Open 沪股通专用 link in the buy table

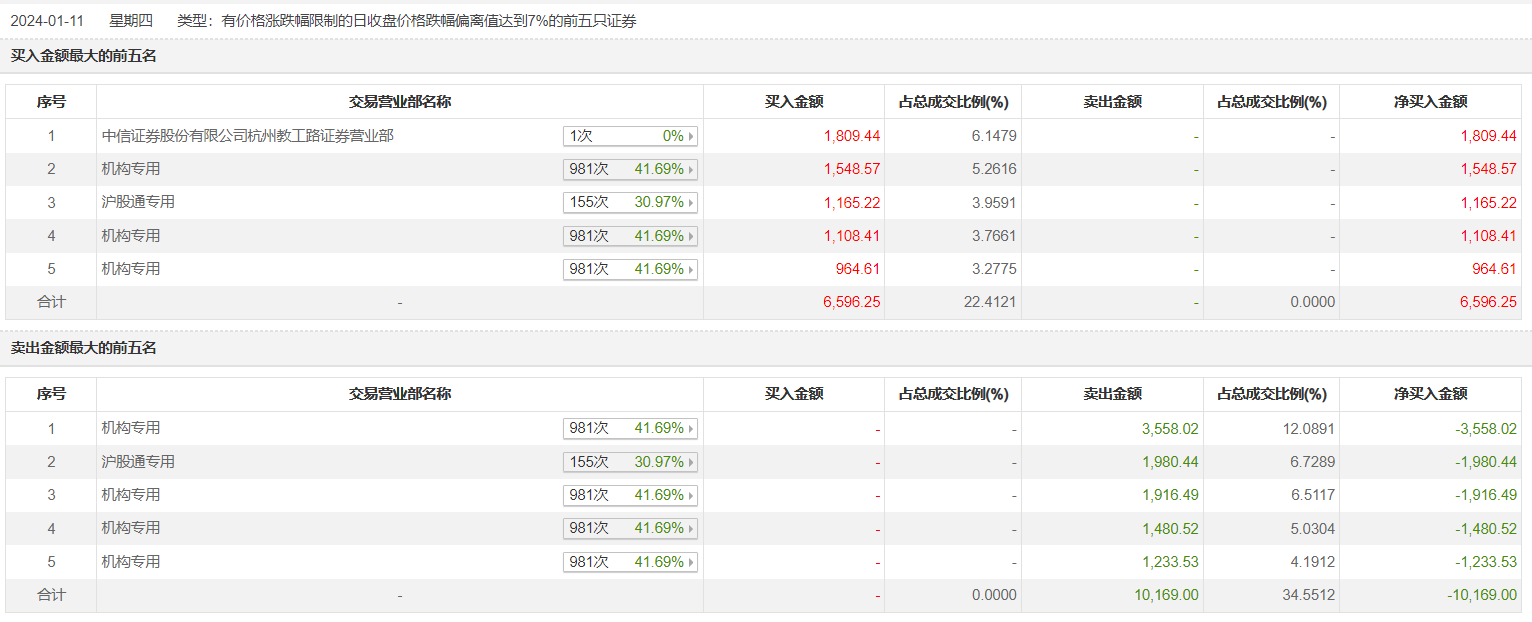click(138, 202)
